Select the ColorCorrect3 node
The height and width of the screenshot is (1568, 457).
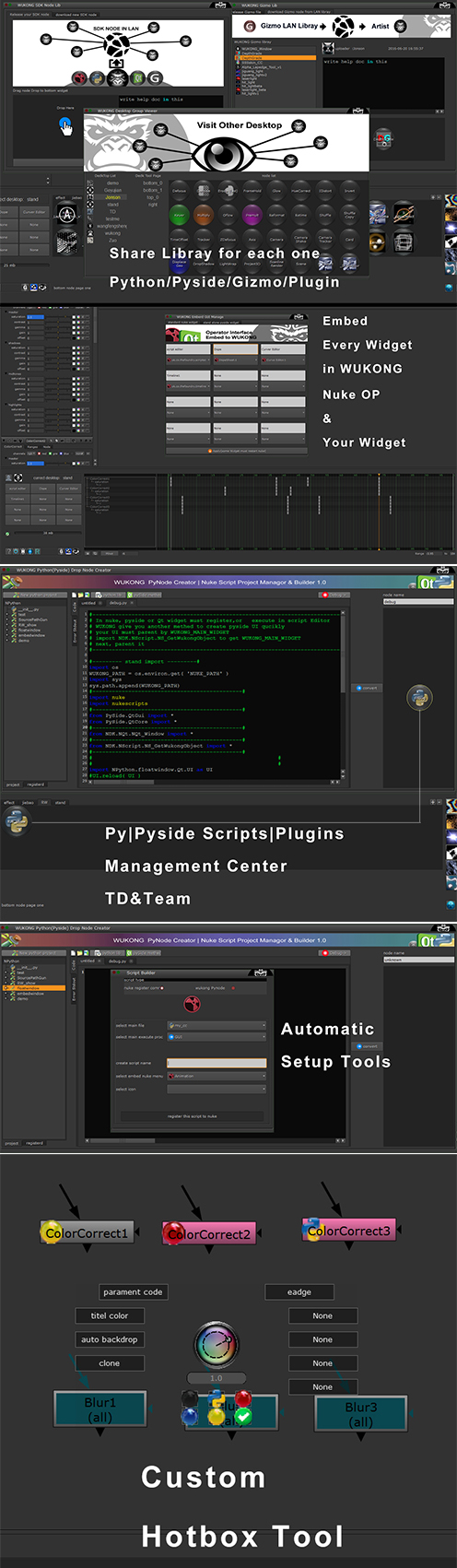coord(348,1230)
